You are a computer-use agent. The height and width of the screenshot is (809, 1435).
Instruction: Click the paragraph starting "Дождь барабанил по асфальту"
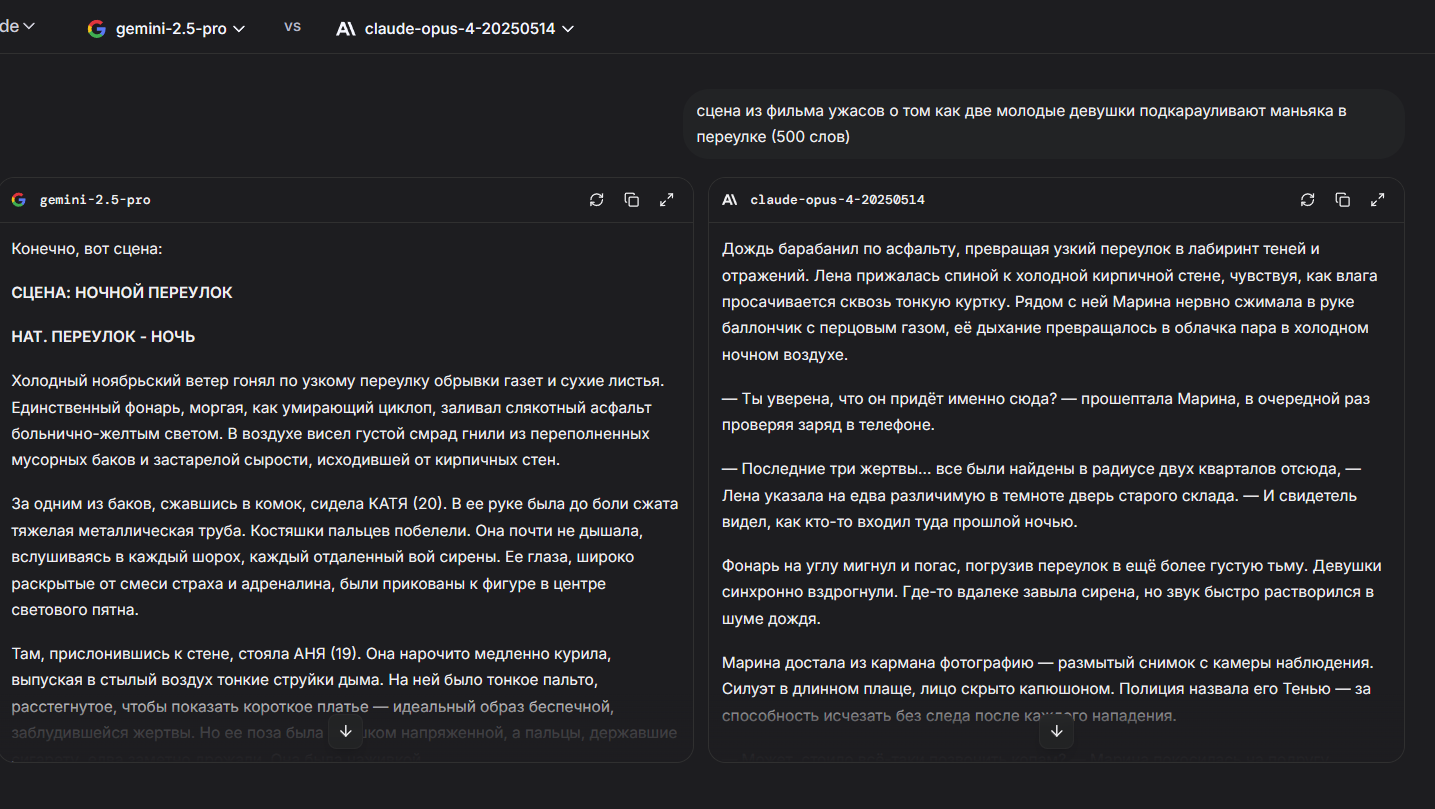1051,302
